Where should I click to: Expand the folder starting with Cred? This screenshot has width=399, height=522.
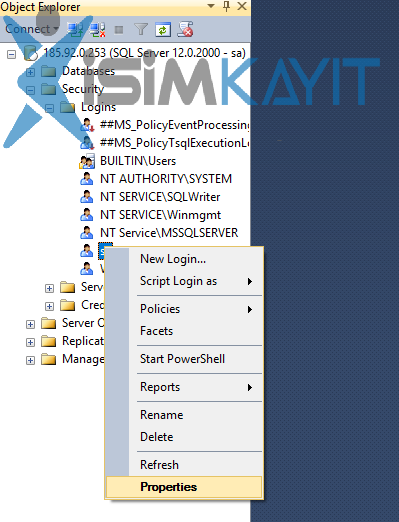pyautogui.click(x=49, y=306)
